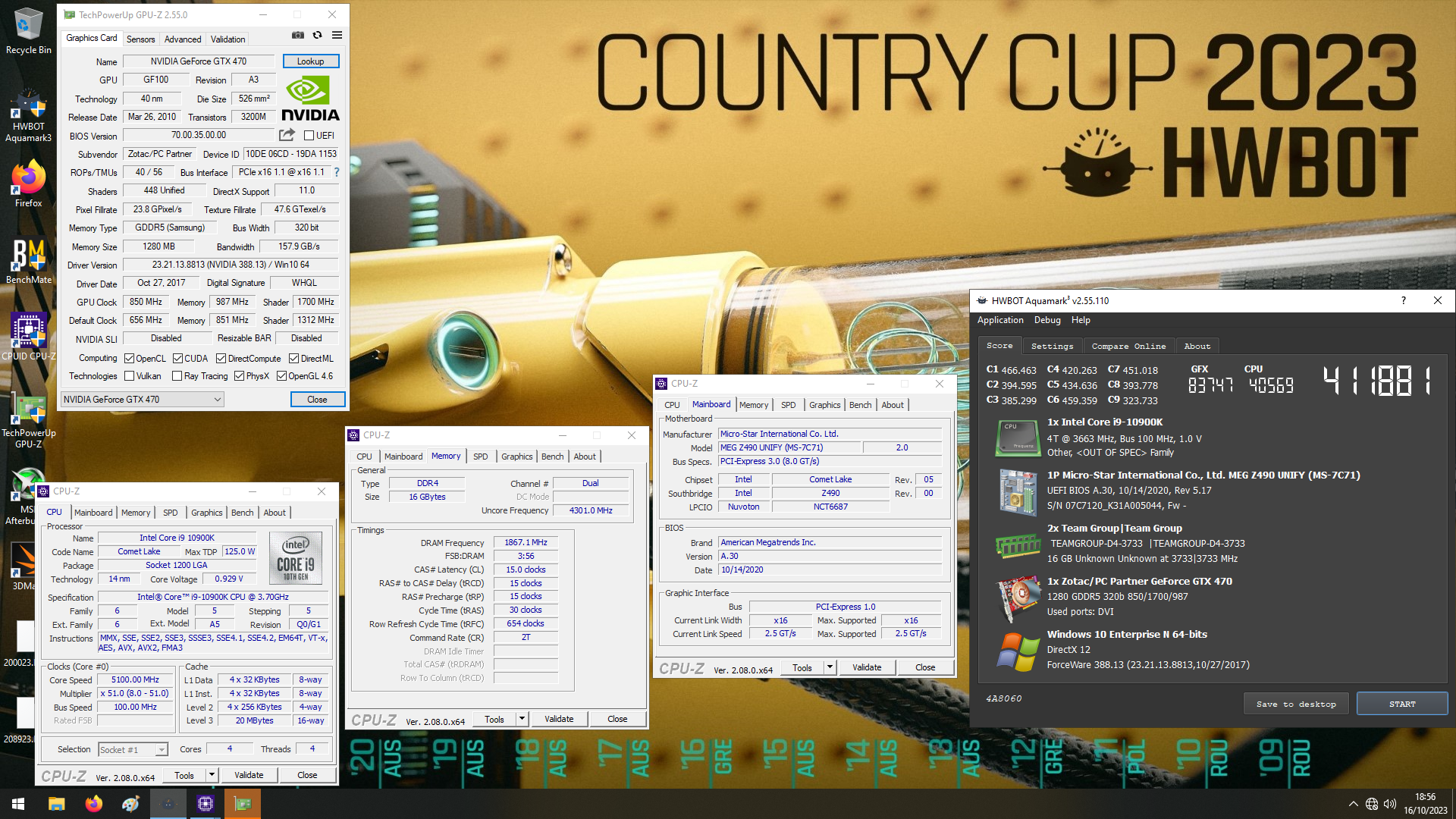This screenshot has width=1456, height=819.
Task: Expand Tools arrow in CPU-Z CPU window
Action: tap(212, 775)
